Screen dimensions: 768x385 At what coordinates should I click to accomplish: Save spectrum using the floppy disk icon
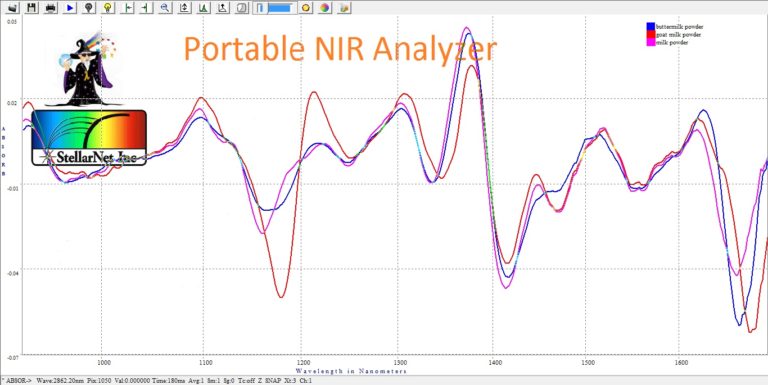point(32,7)
